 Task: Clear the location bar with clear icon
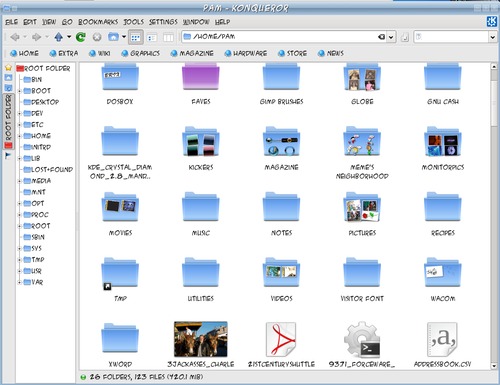382,37
